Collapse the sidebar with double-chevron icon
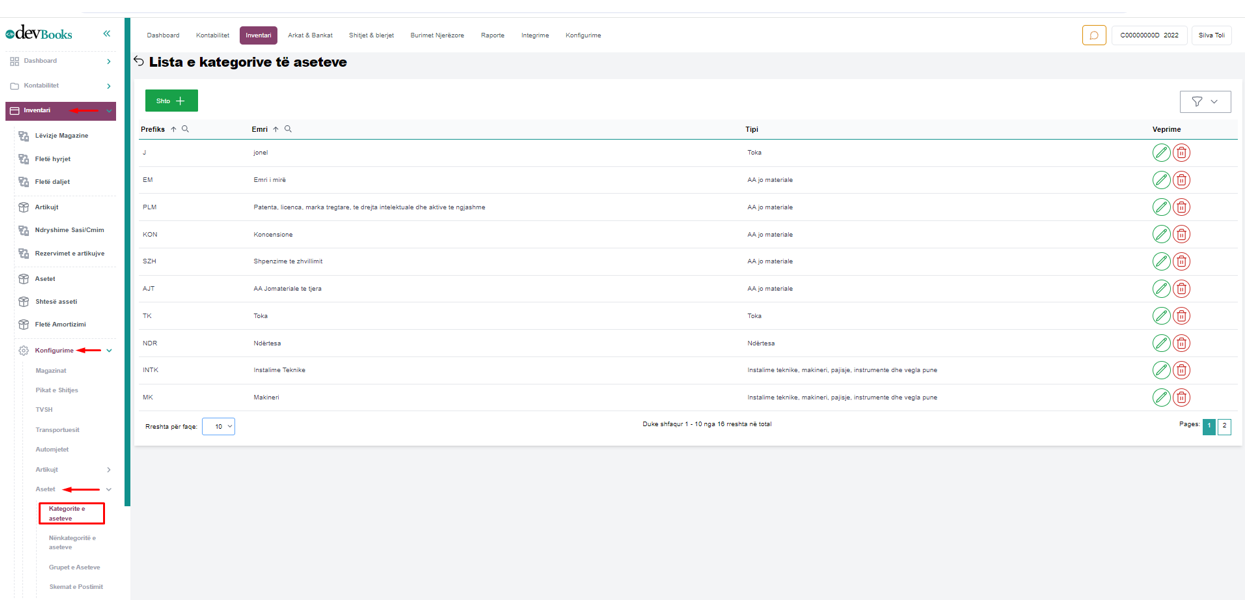The width and height of the screenshot is (1248, 600). pos(107,34)
